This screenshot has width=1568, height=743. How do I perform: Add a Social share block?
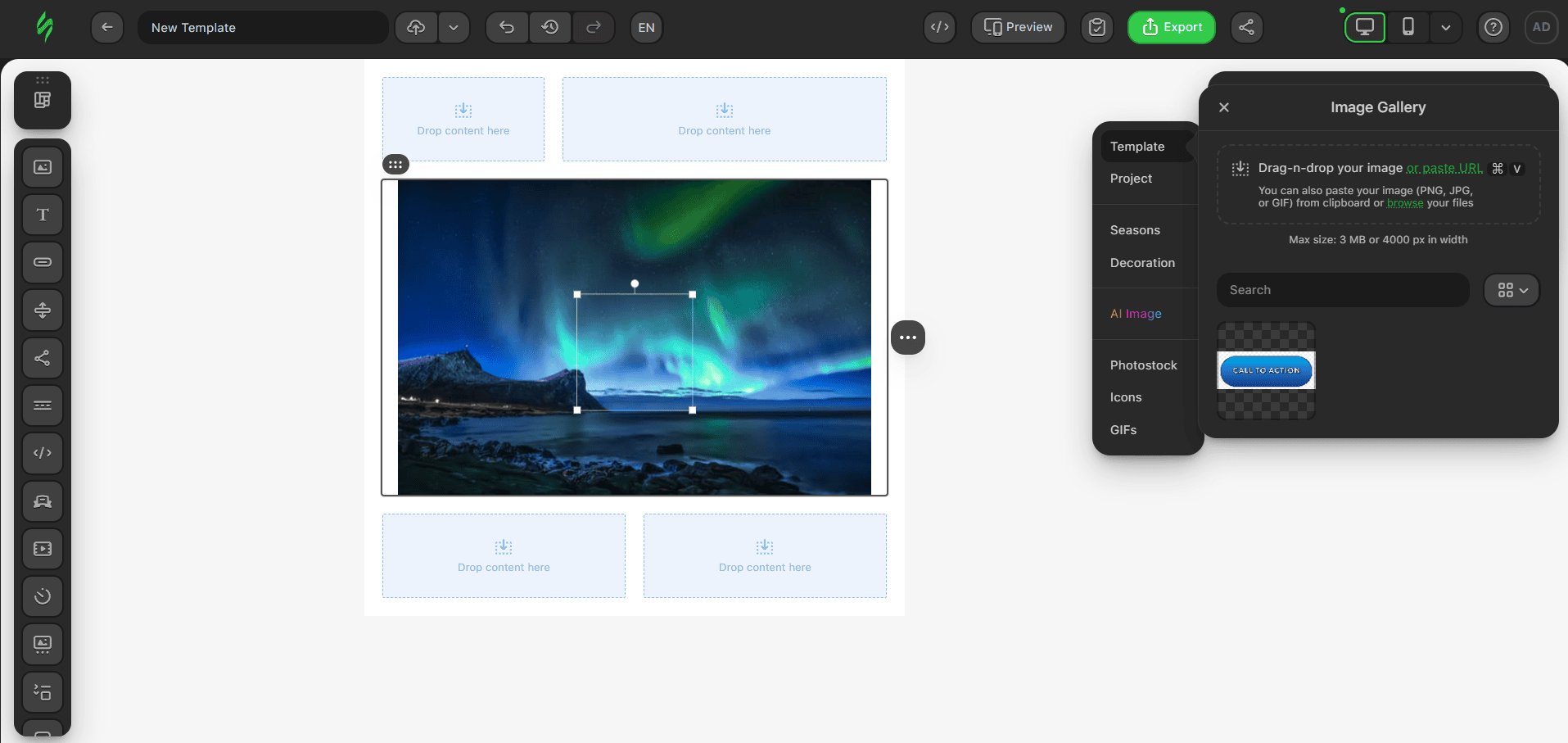pos(43,358)
